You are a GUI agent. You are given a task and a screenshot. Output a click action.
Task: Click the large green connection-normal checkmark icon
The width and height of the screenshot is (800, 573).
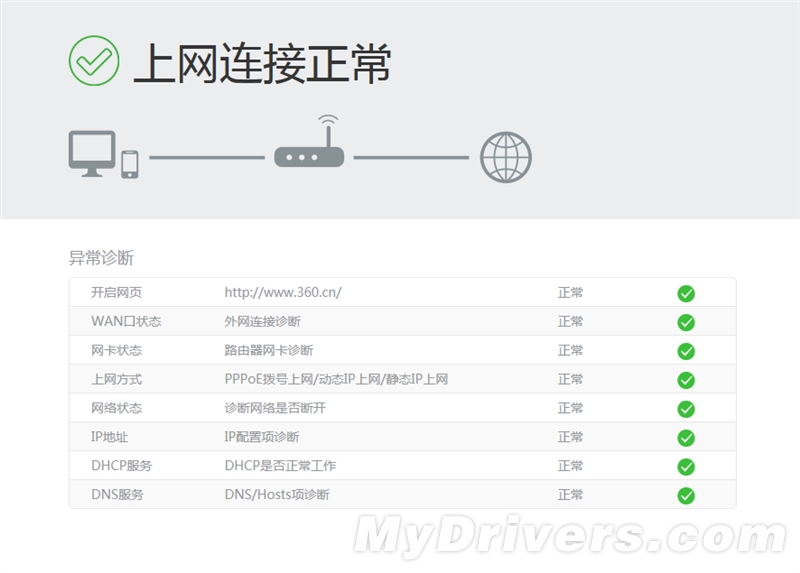94,60
